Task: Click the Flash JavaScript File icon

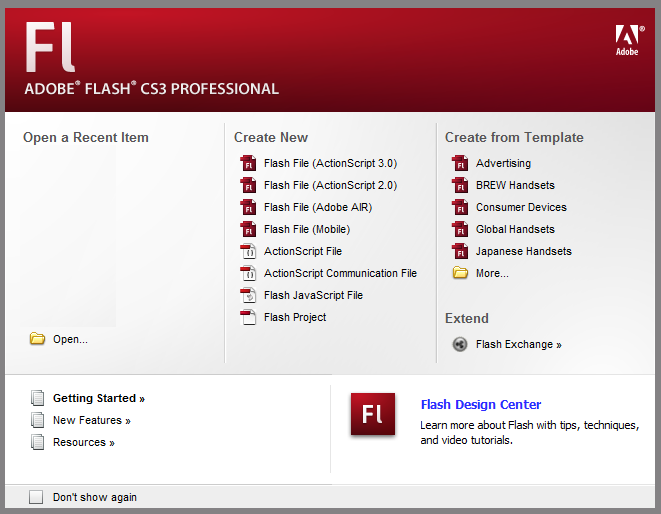Action: pyautogui.click(x=248, y=295)
